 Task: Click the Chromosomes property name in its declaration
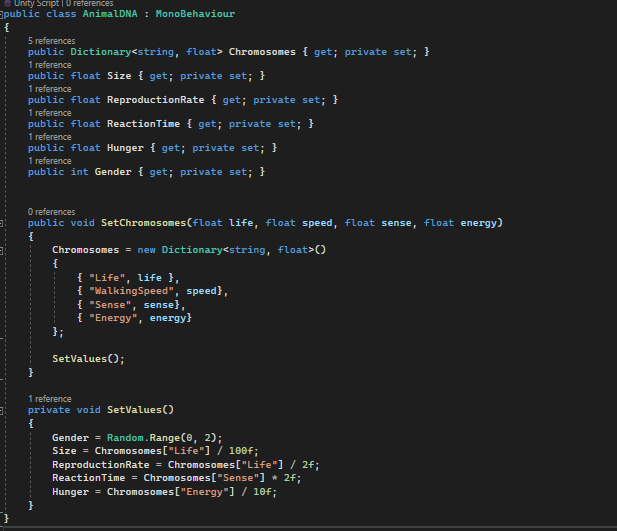pos(262,52)
